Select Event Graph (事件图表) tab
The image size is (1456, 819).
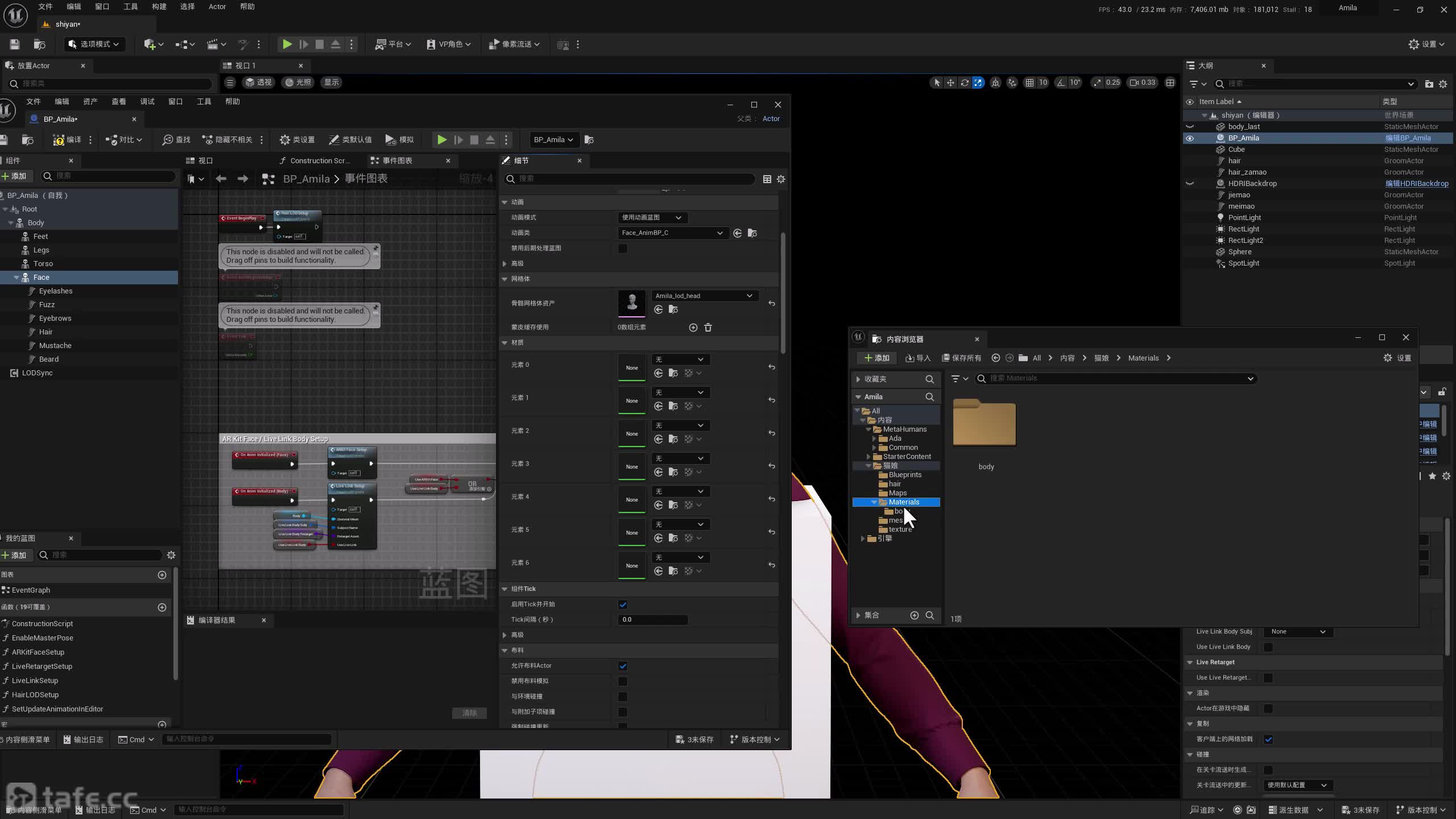coord(397,161)
